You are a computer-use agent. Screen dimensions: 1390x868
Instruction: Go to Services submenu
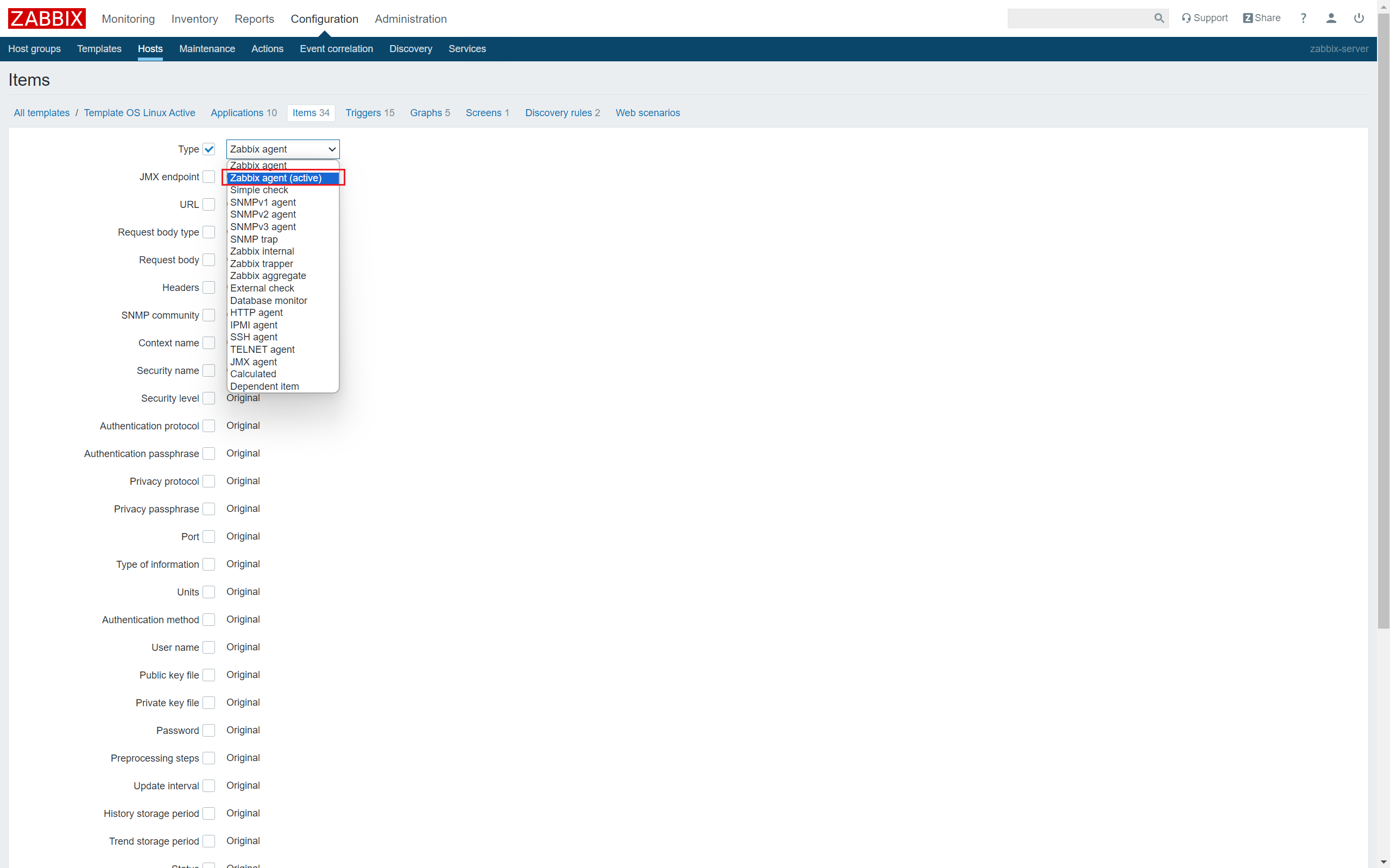coord(467,49)
